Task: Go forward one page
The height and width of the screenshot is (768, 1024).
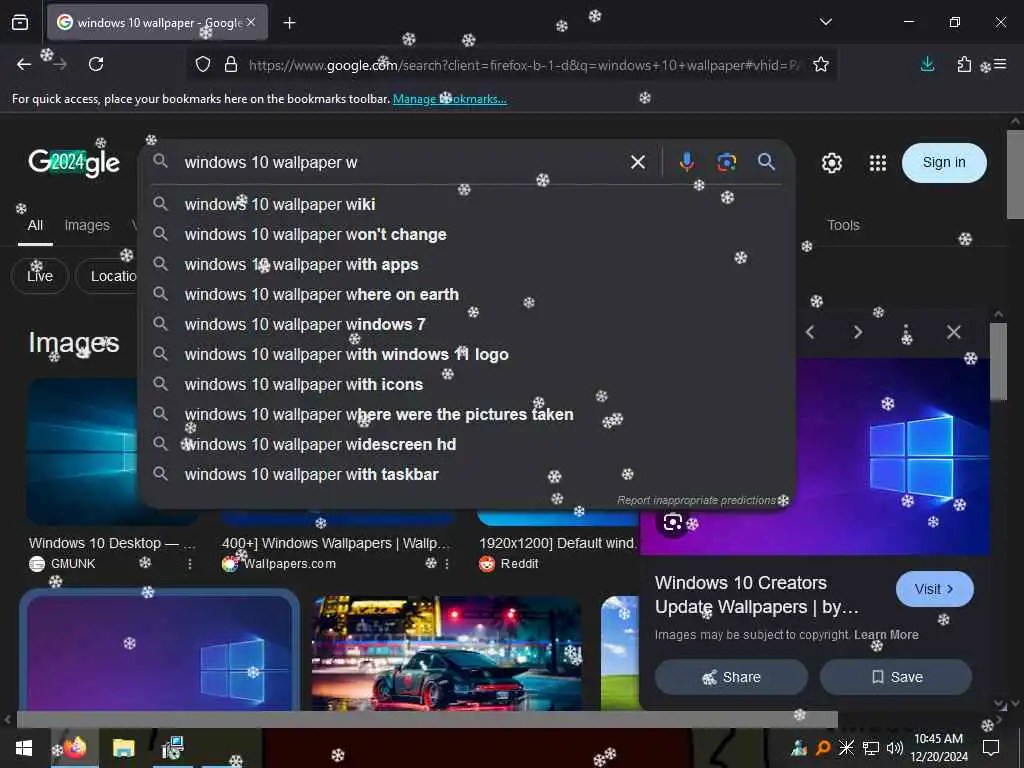Action: pyautogui.click(x=60, y=64)
